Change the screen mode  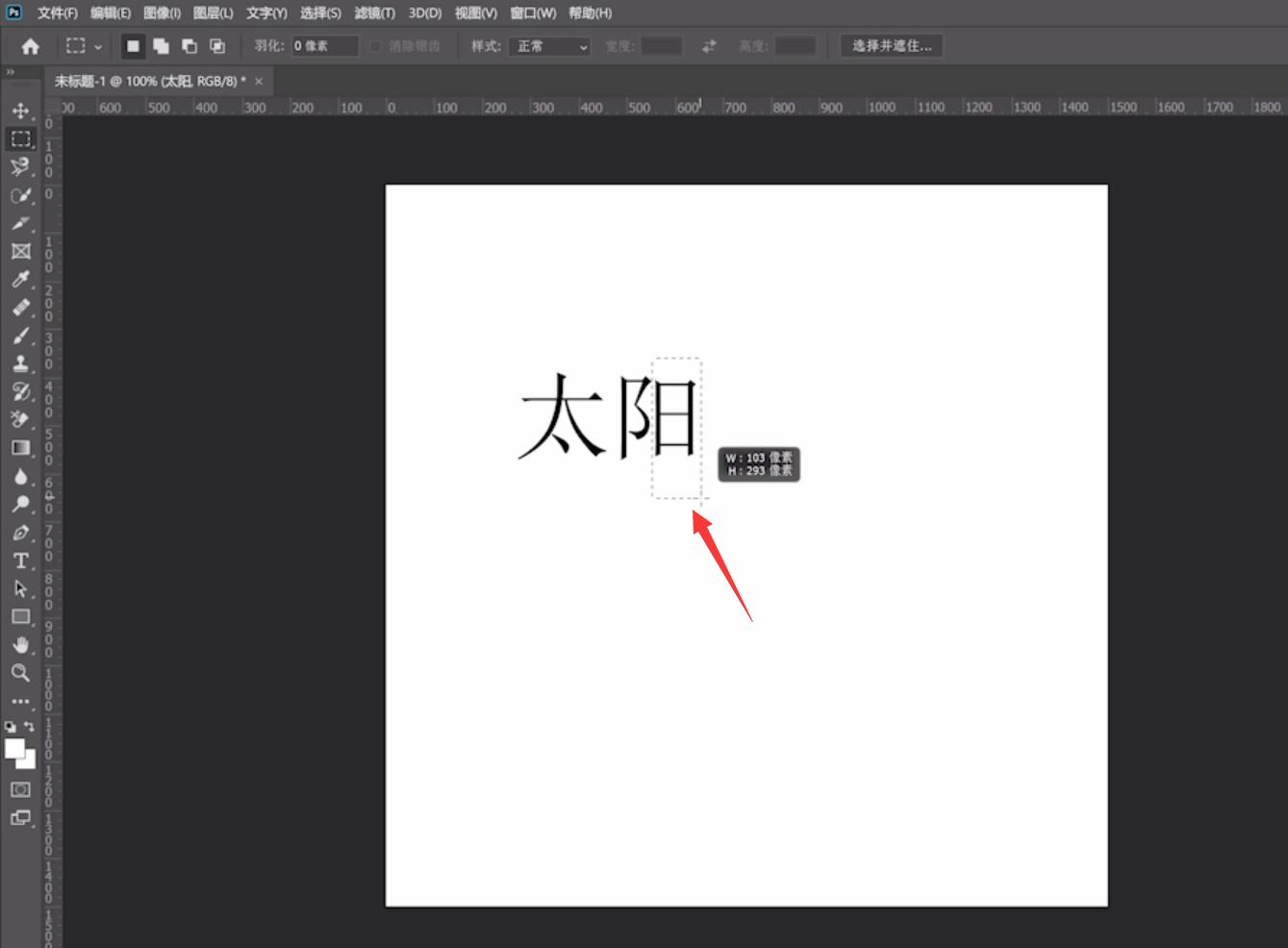click(20, 818)
